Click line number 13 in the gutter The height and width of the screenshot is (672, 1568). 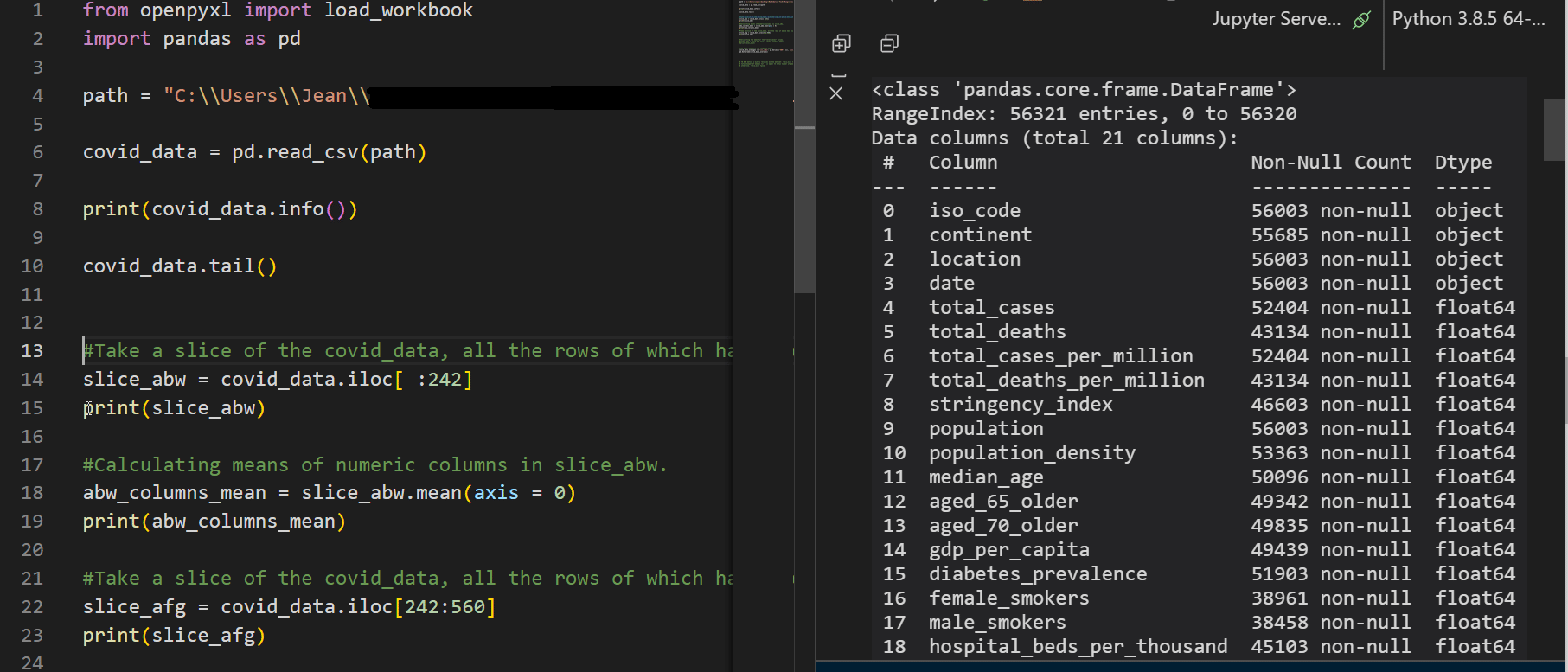pos(32,350)
